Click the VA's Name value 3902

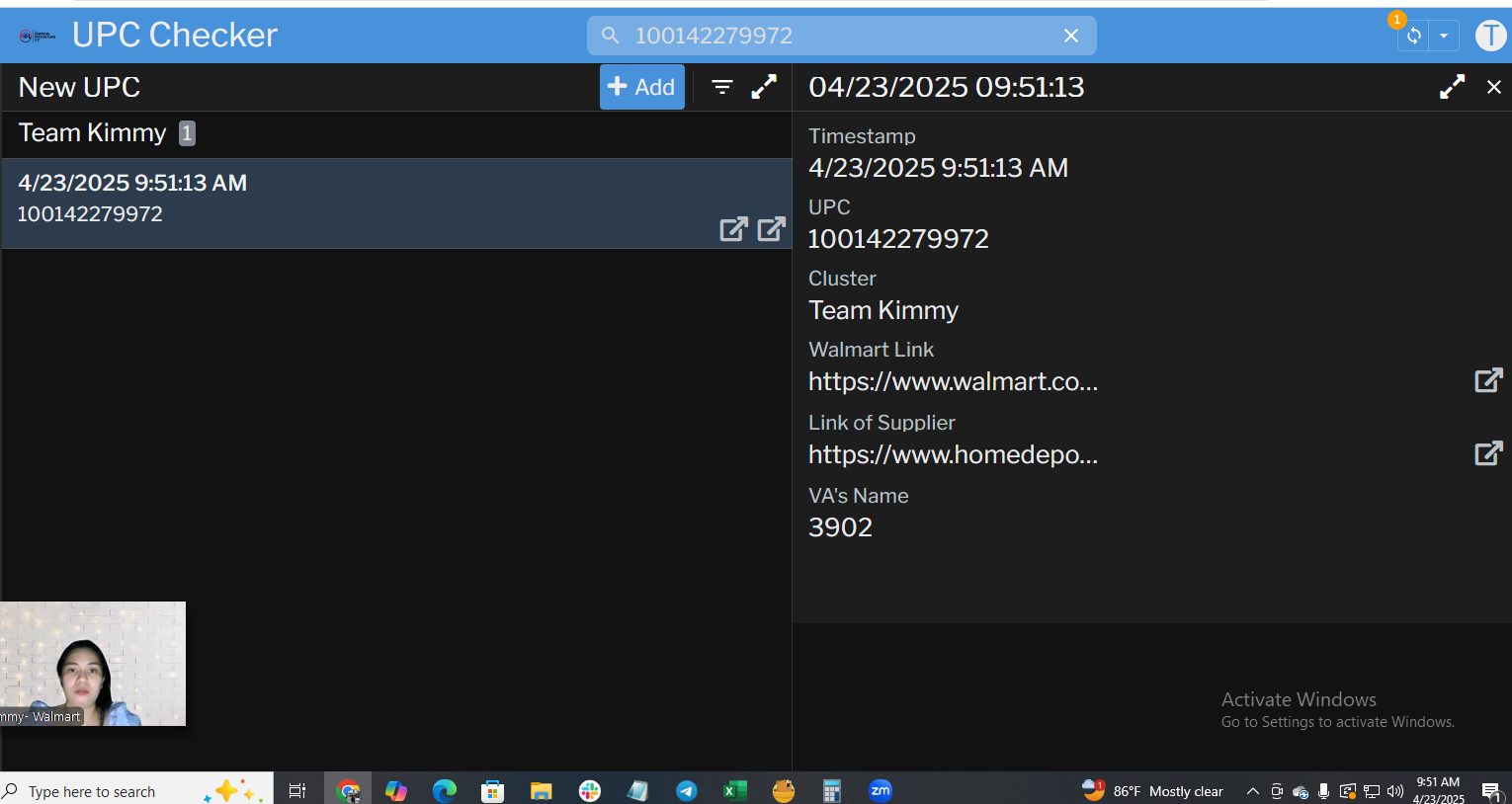840,527
